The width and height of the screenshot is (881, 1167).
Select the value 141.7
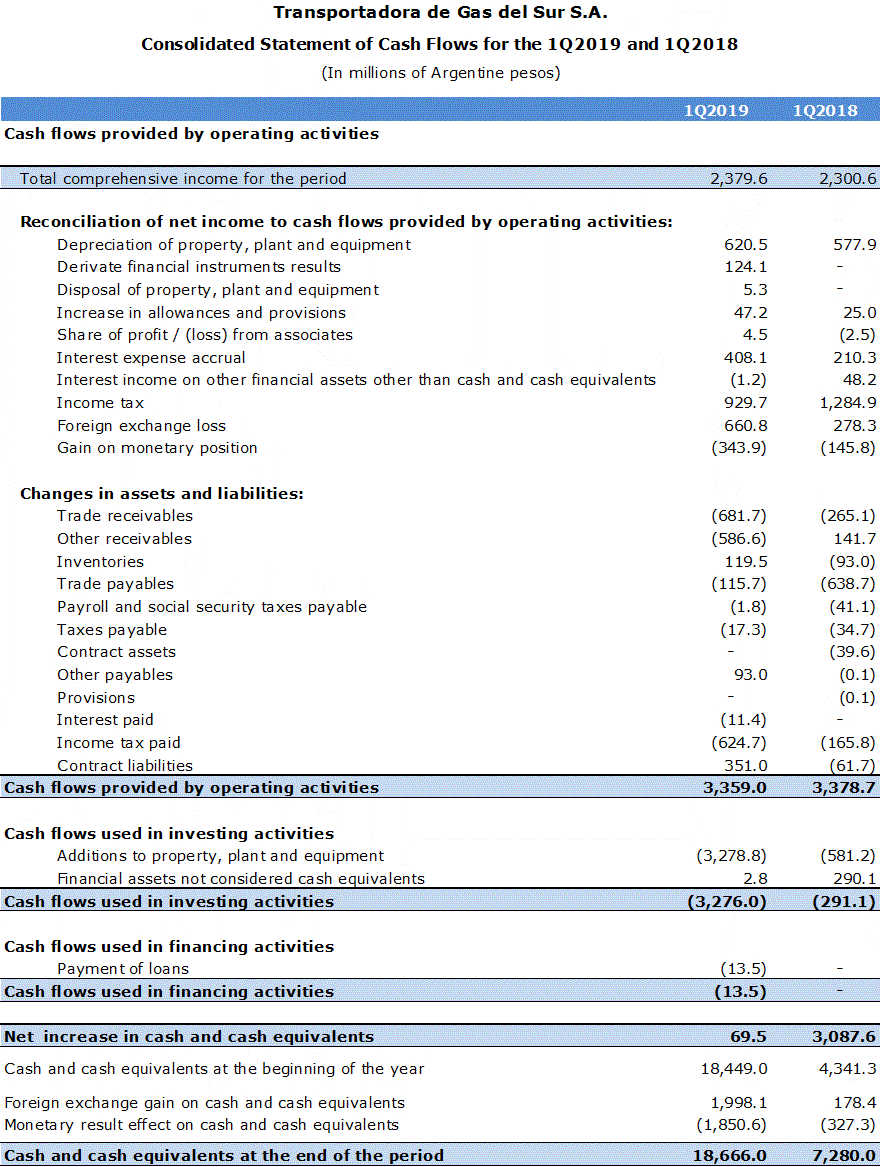855,539
